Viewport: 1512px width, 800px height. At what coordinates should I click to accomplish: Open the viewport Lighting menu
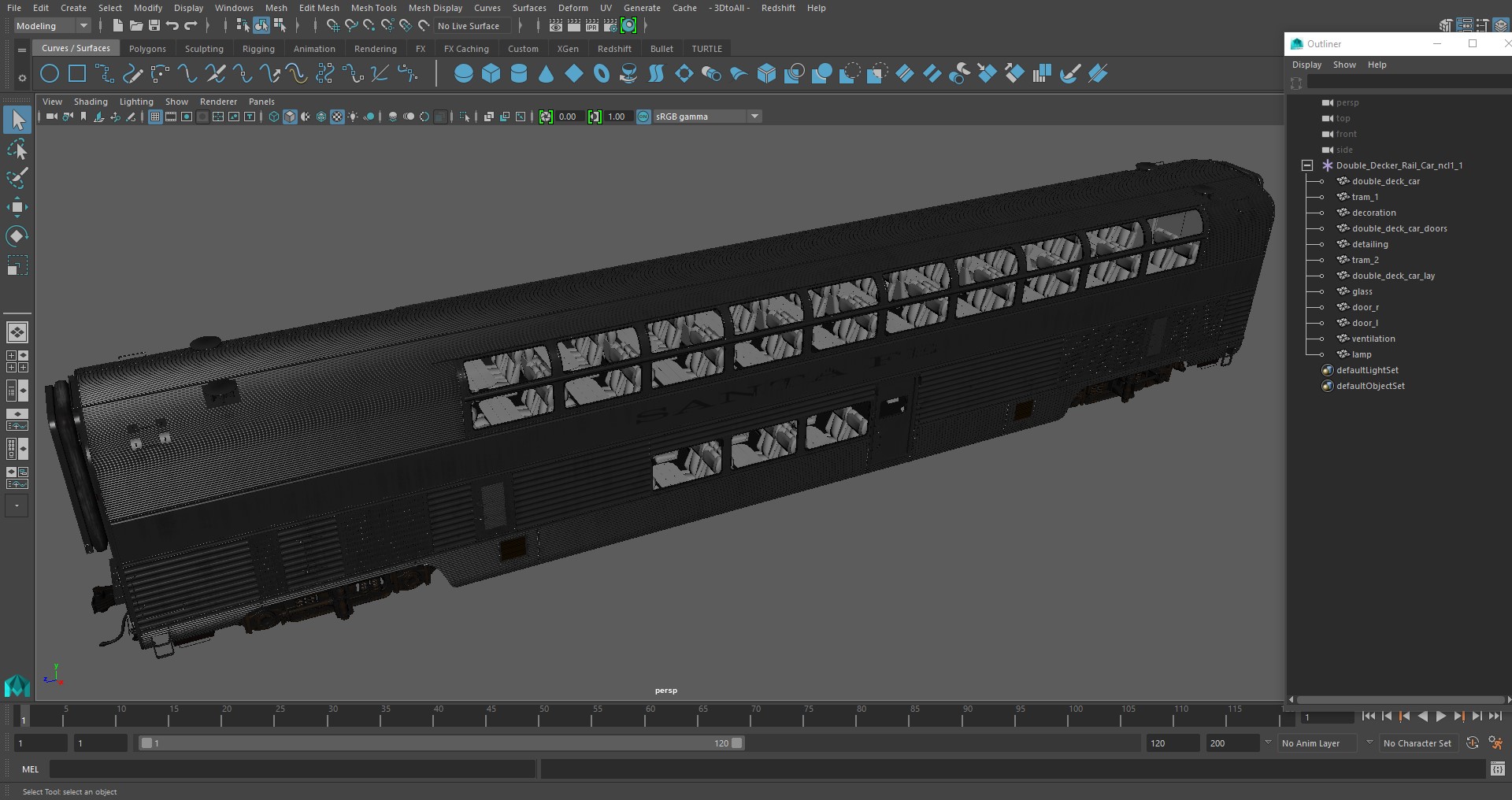[x=136, y=102]
